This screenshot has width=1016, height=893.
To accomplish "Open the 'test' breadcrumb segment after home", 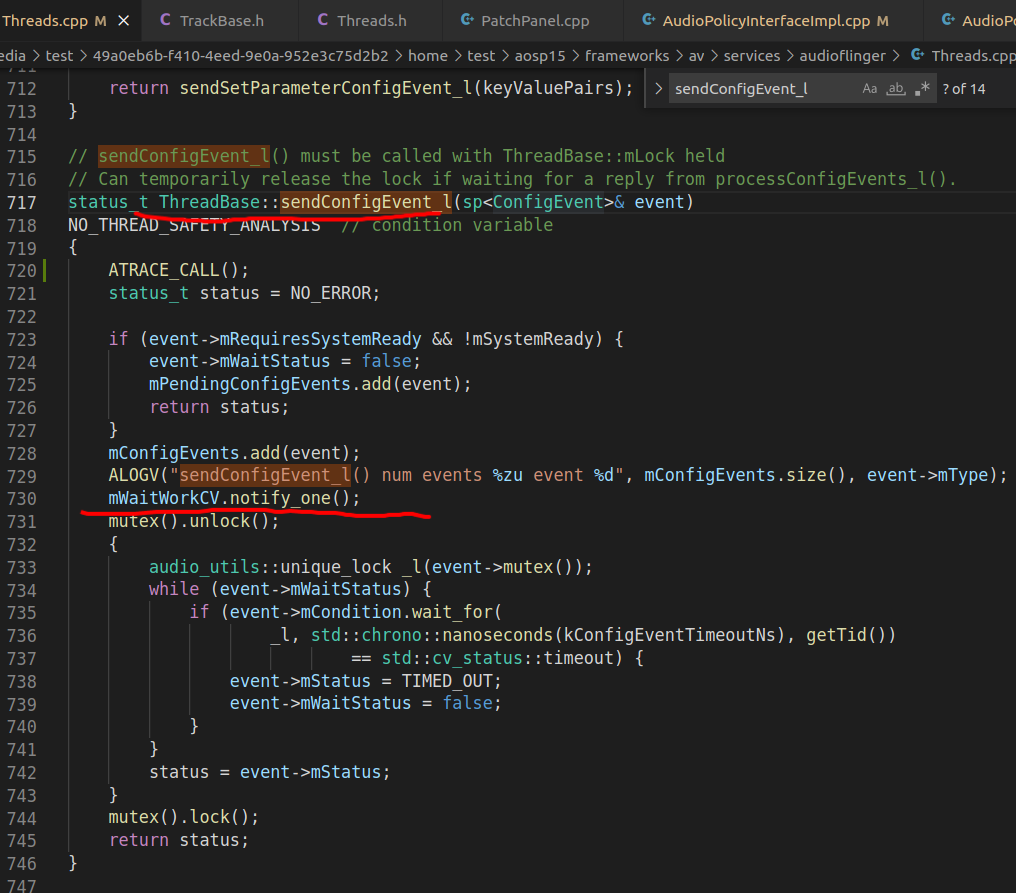I will click(481, 56).
